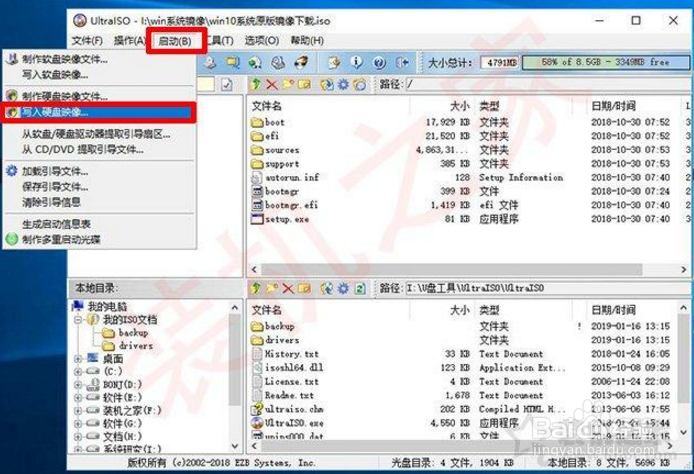The height and width of the screenshot is (474, 694).
Task: Sort image pane by 大小 column header
Action: pos(459,106)
